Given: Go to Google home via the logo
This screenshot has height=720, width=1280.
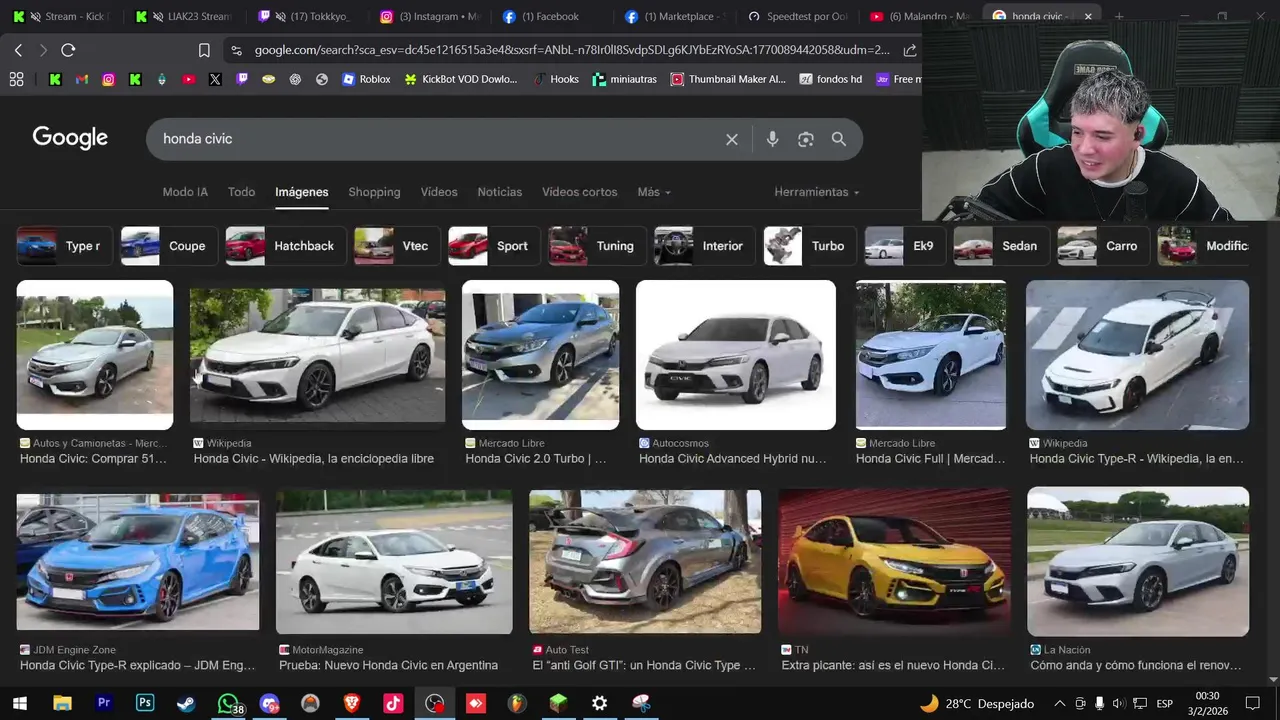Looking at the screenshot, I should coord(70,138).
